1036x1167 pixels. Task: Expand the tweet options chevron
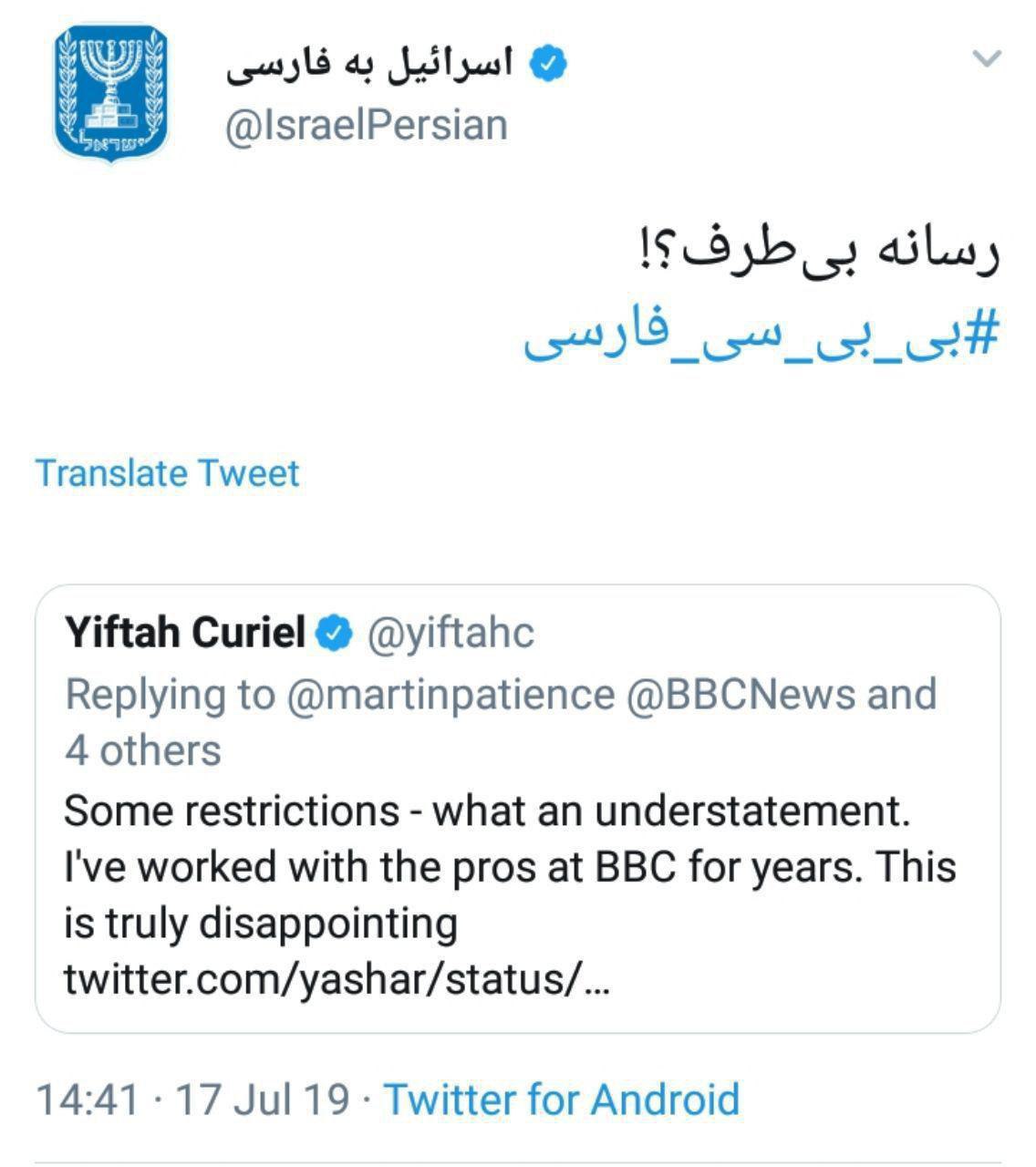(987, 60)
